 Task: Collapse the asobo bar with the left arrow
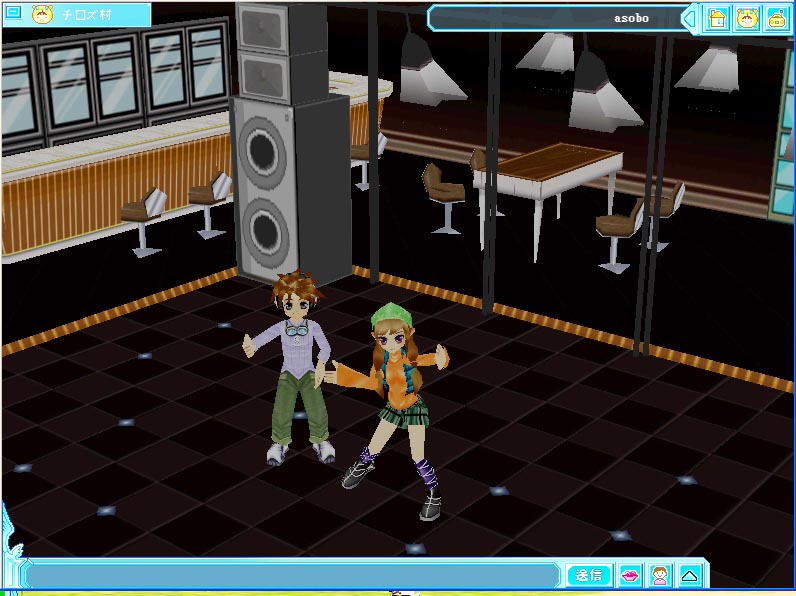[689, 18]
